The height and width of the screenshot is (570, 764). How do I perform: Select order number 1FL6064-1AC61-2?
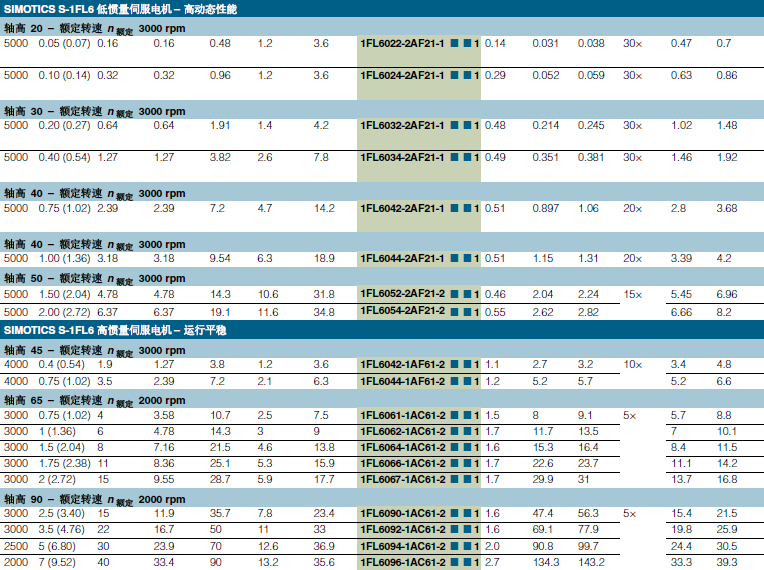point(403,448)
